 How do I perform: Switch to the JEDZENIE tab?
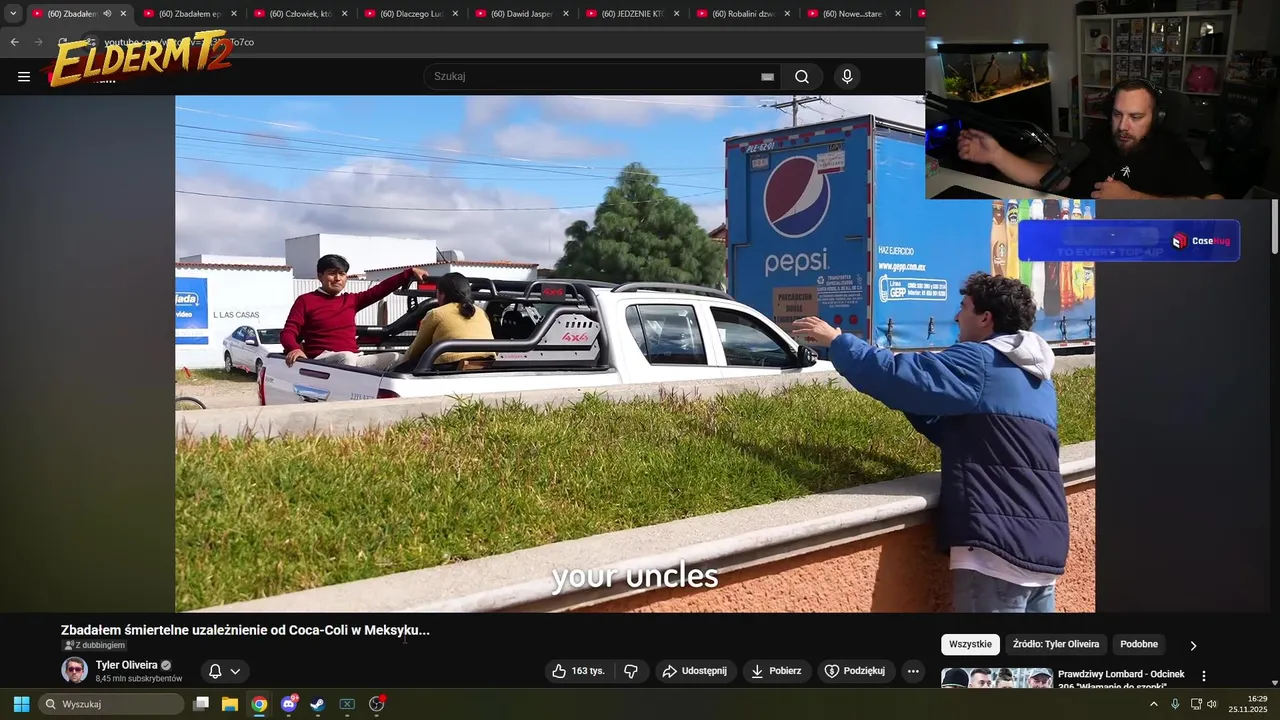click(x=632, y=14)
